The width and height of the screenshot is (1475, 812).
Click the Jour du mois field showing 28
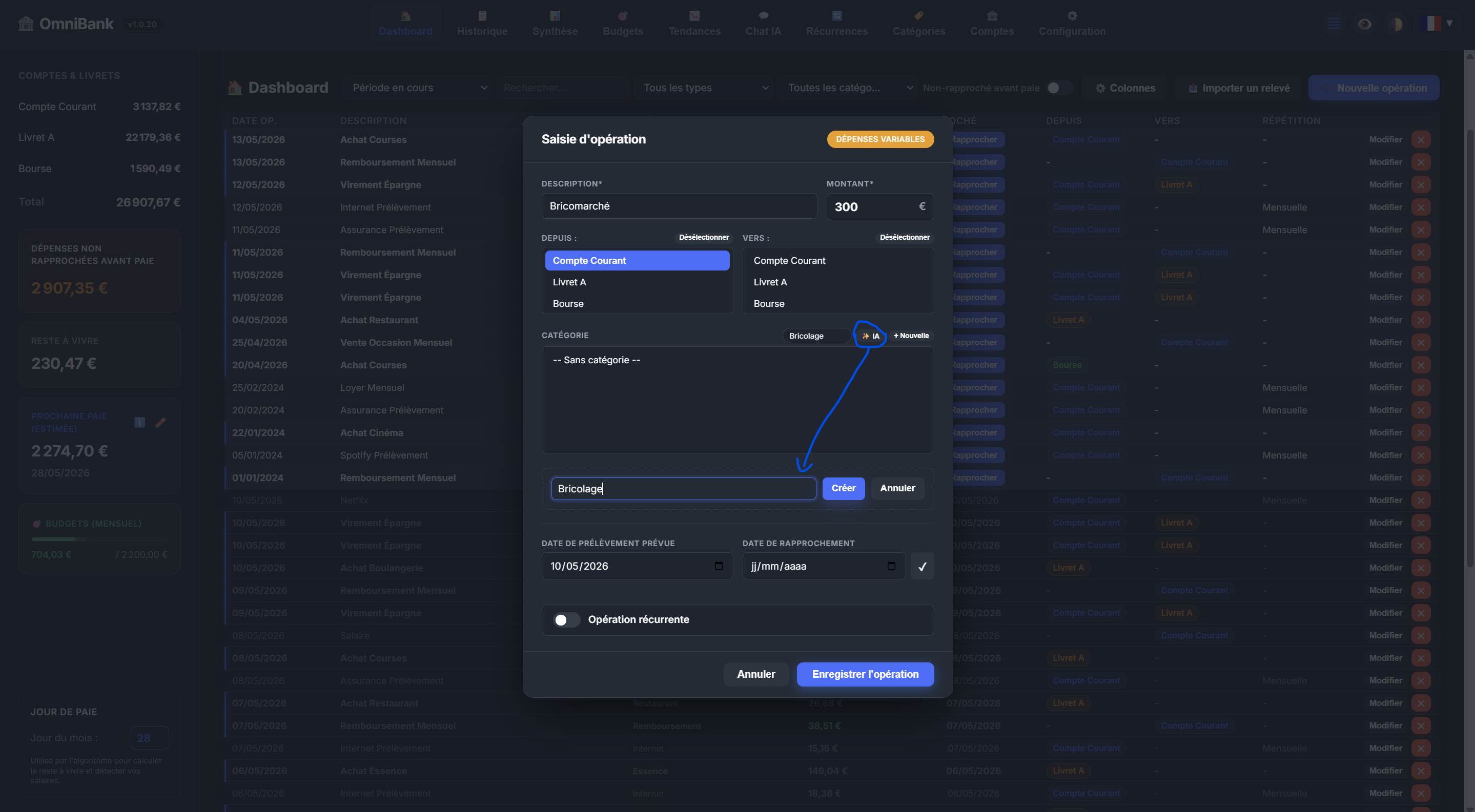pos(150,738)
